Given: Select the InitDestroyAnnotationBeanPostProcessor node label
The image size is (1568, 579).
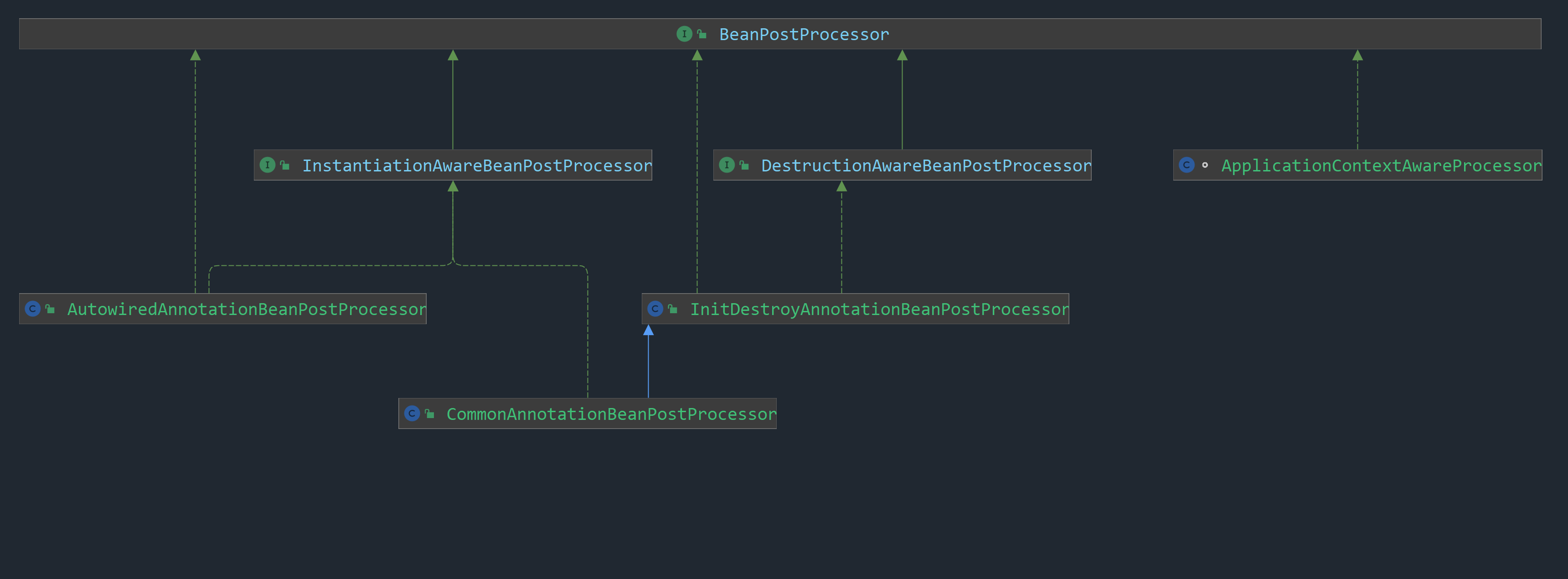Looking at the screenshot, I should 878,309.
